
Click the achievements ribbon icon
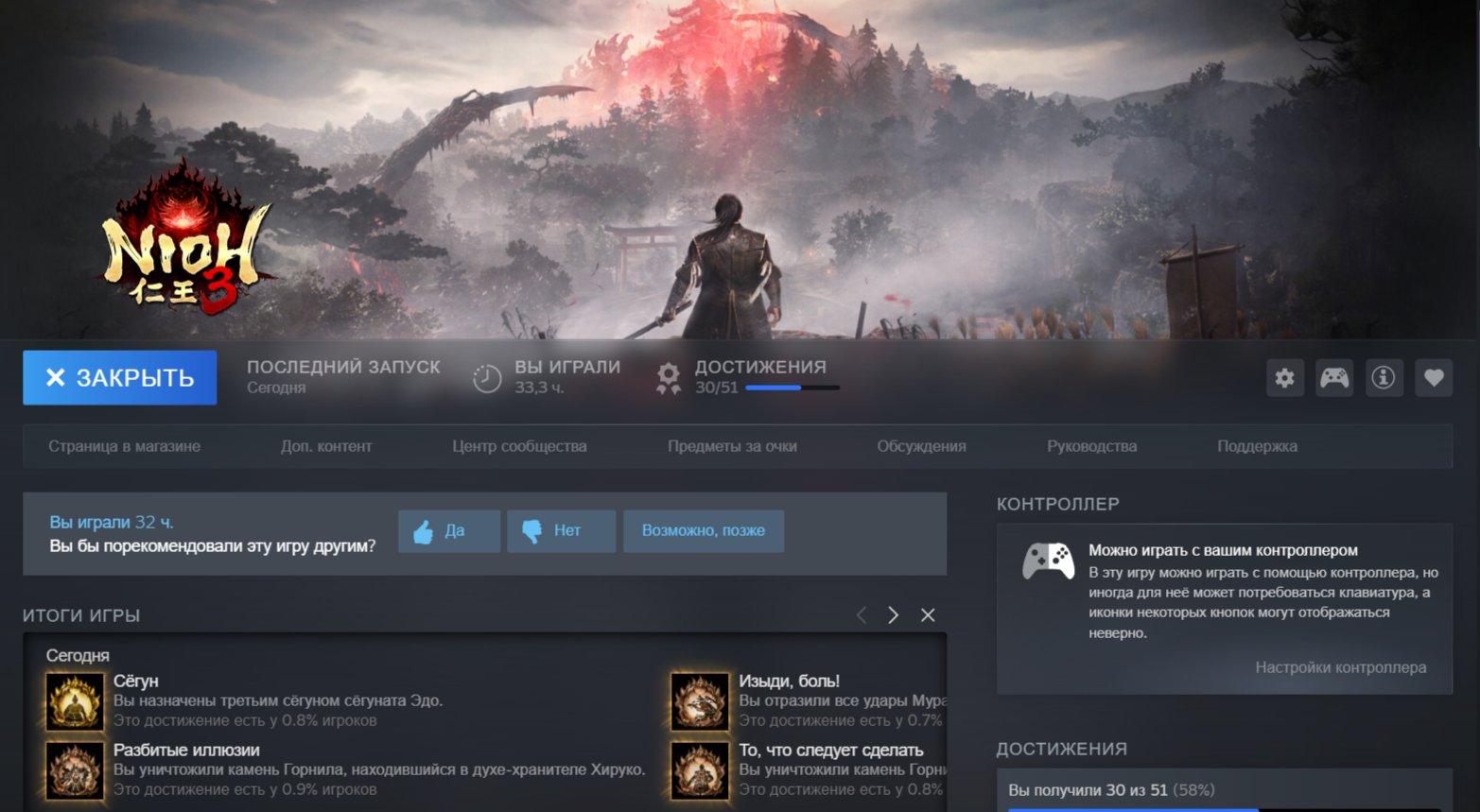pos(669,378)
